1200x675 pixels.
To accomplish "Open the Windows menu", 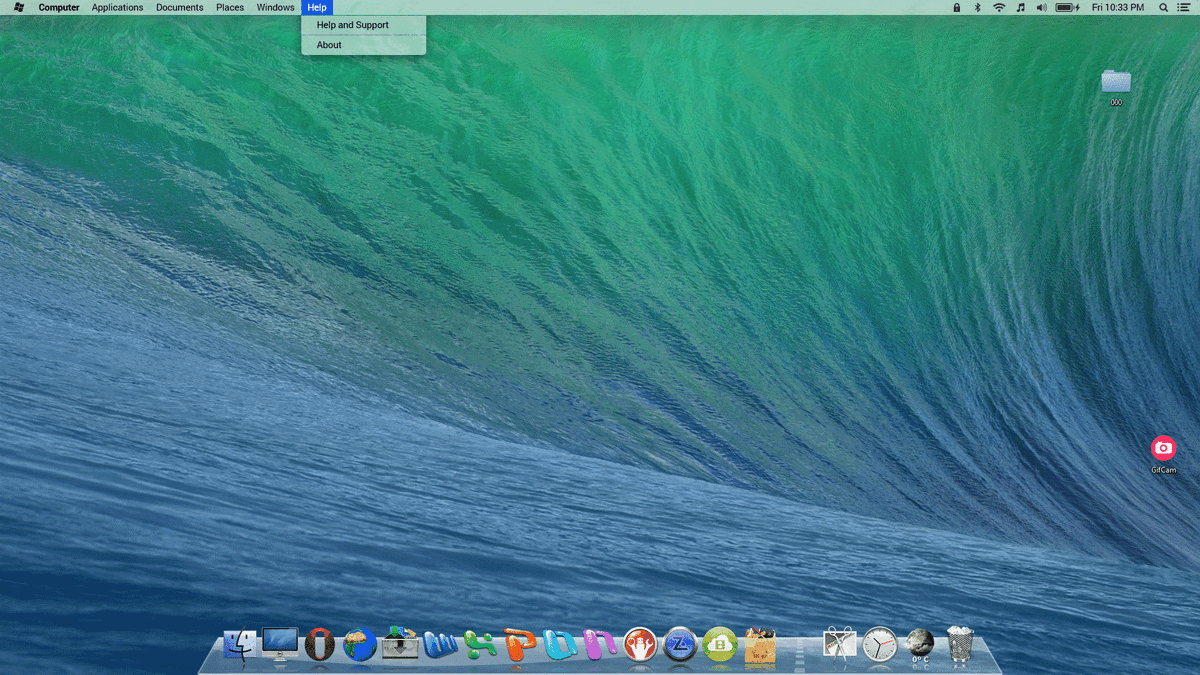I will [x=275, y=7].
